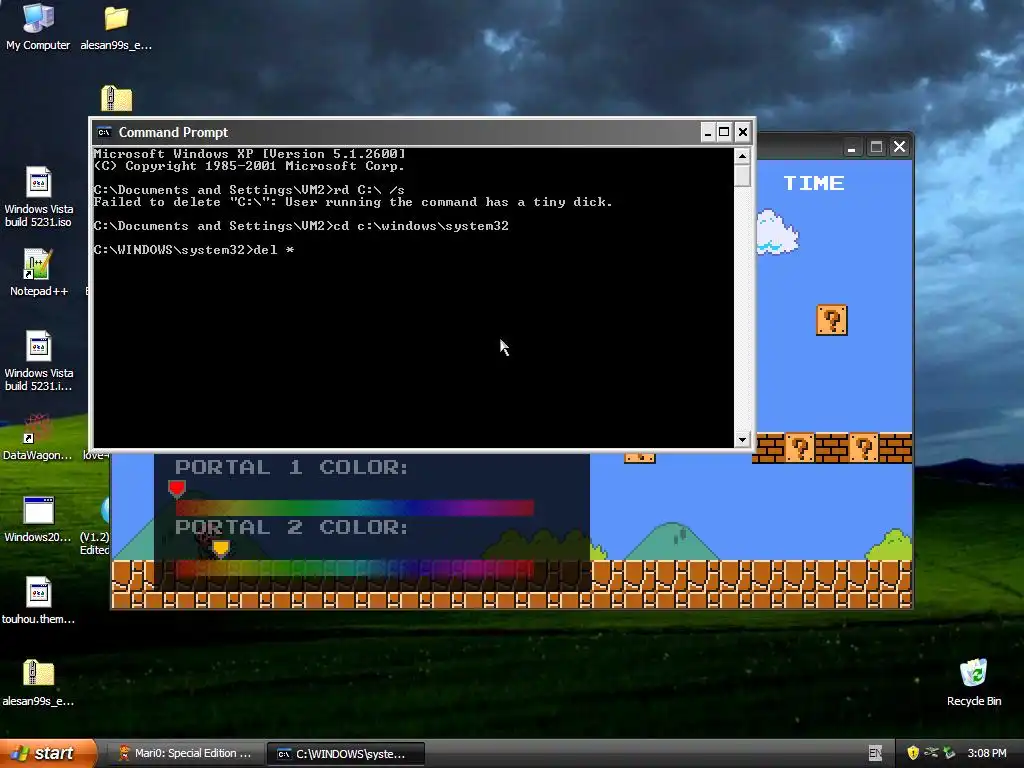Click the Portal 2 color rainbow slider

[355, 569]
